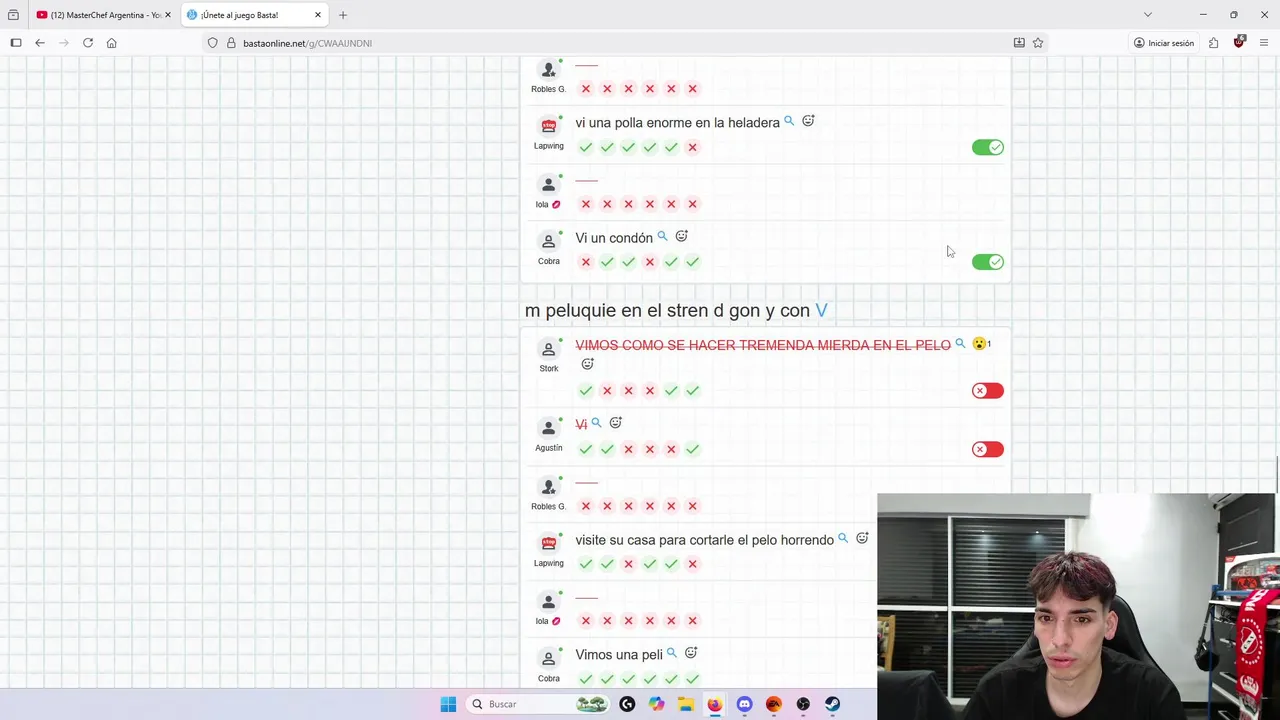Screen dimensions: 1280x720
Task: Open the browser home page
Action: [x=112, y=43]
